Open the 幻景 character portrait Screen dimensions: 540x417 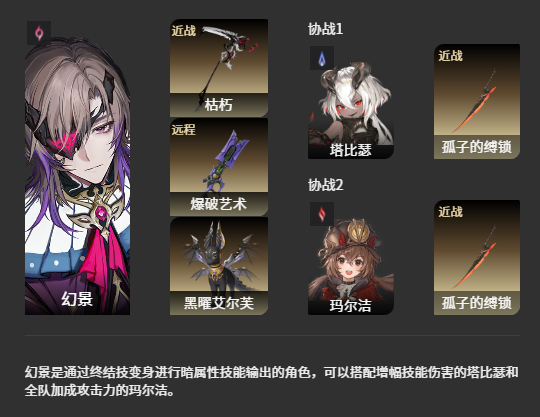pos(77,176)
